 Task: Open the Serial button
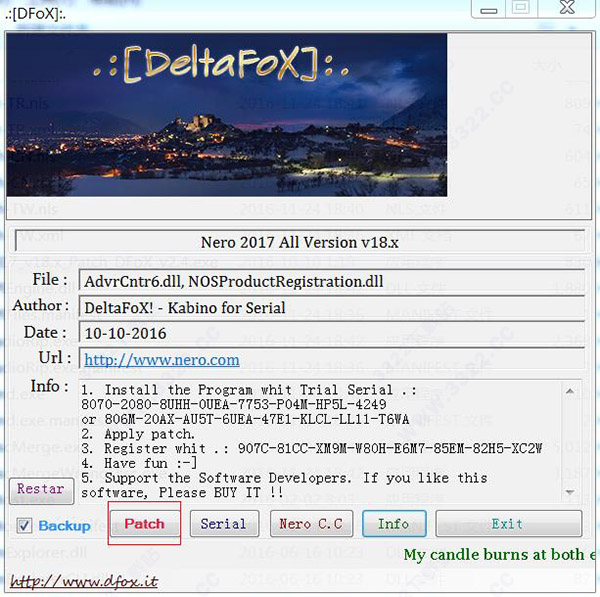224,524
